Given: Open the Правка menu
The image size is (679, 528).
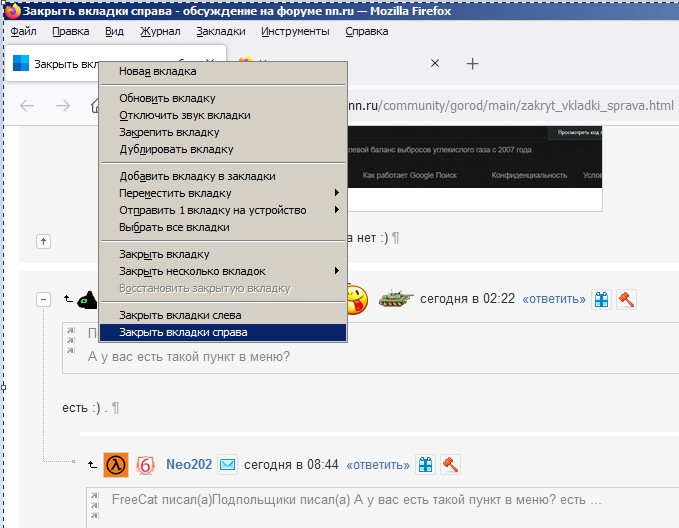Looking at the screenshot, I should click(71, 31).
